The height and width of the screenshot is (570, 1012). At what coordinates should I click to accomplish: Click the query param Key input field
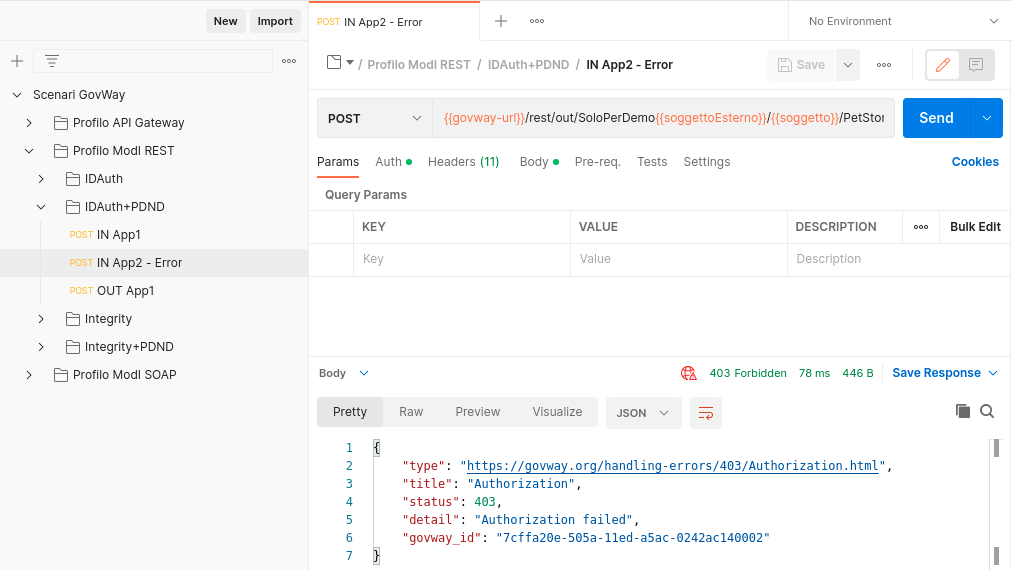pyautogui.click(x=462, y=259)
